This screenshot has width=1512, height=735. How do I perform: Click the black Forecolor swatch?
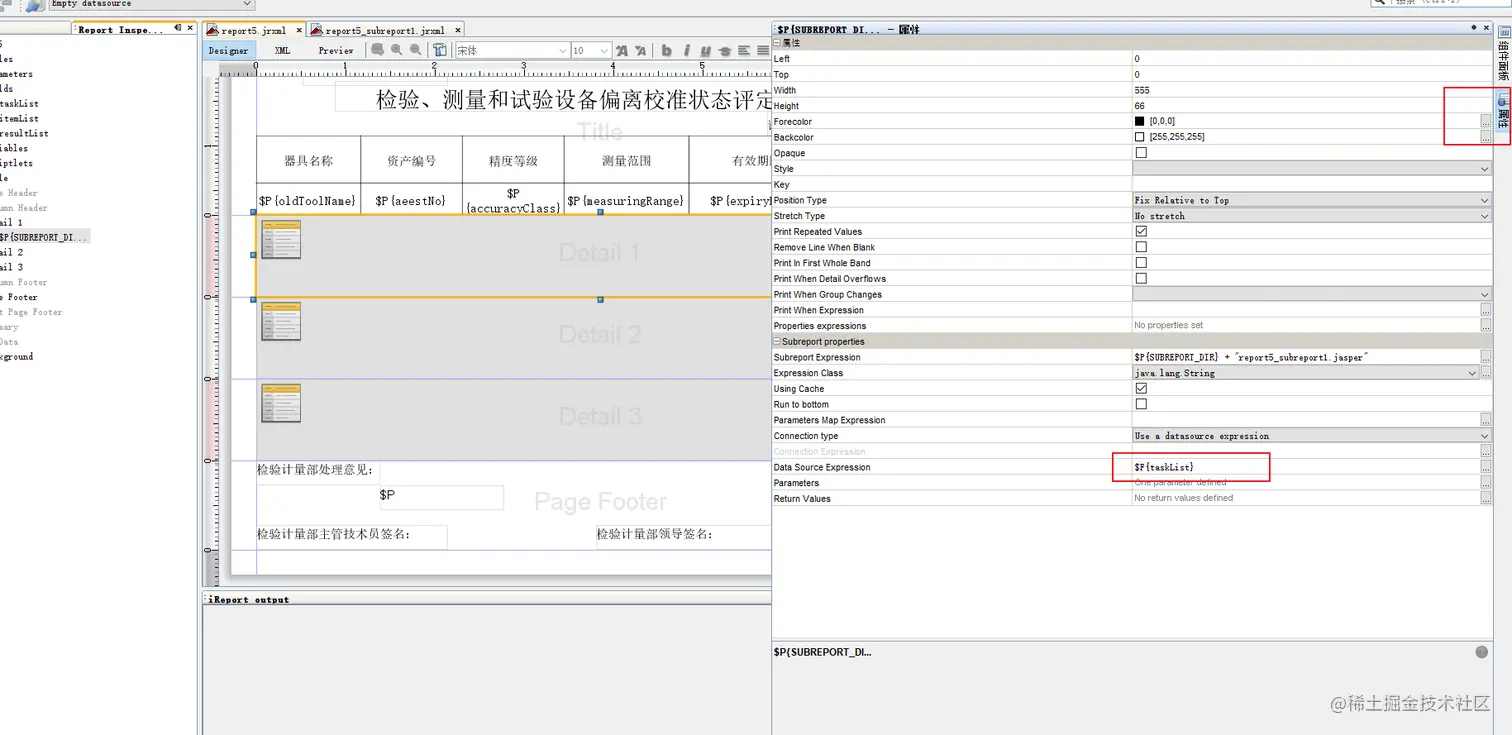(x=1140, y=121)
